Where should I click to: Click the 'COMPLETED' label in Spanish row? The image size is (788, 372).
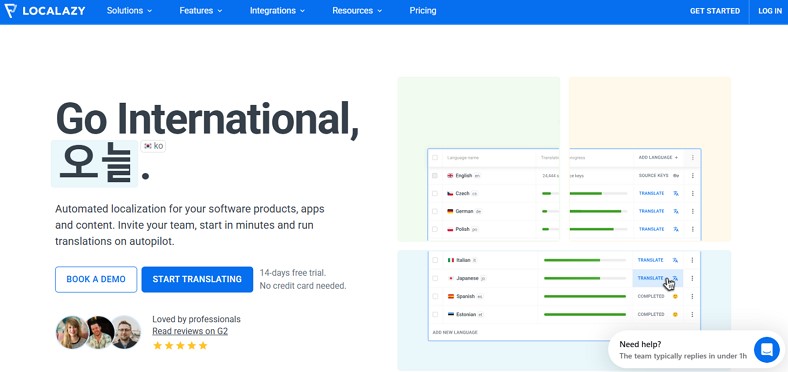(651, 296)
